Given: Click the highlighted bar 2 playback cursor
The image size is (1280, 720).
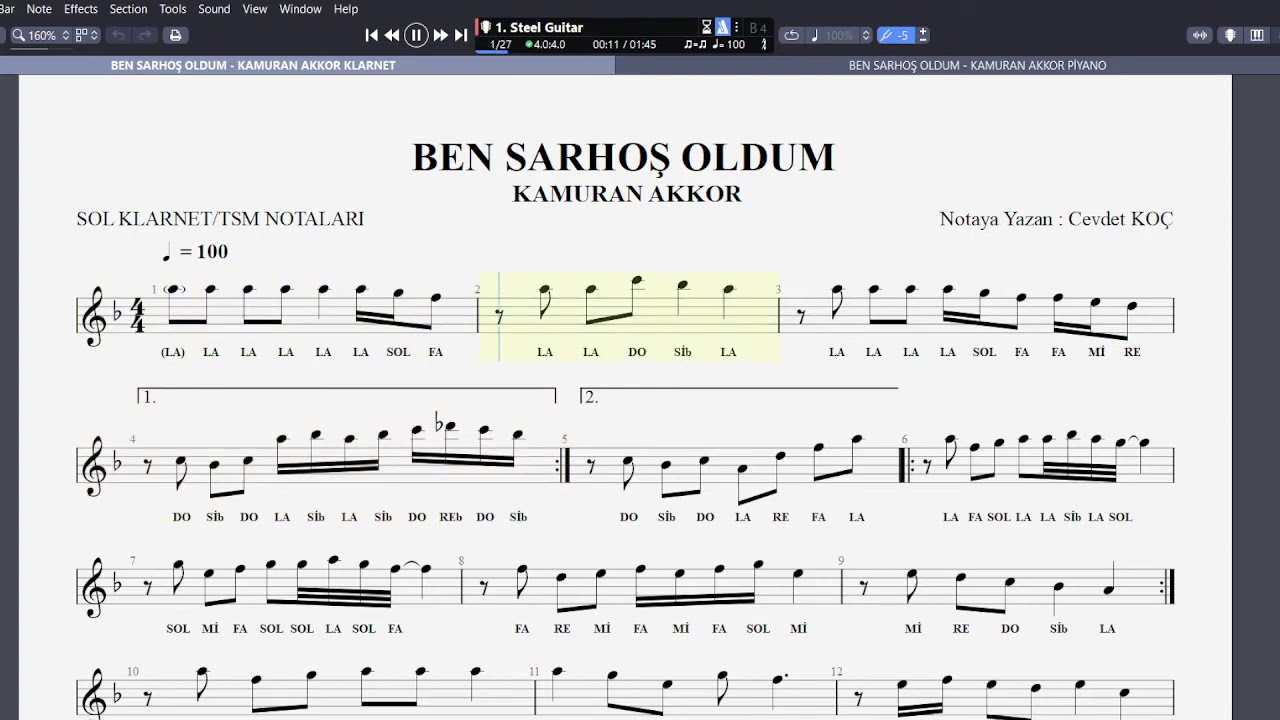Looking at the screenshot, I should point(499,317).
